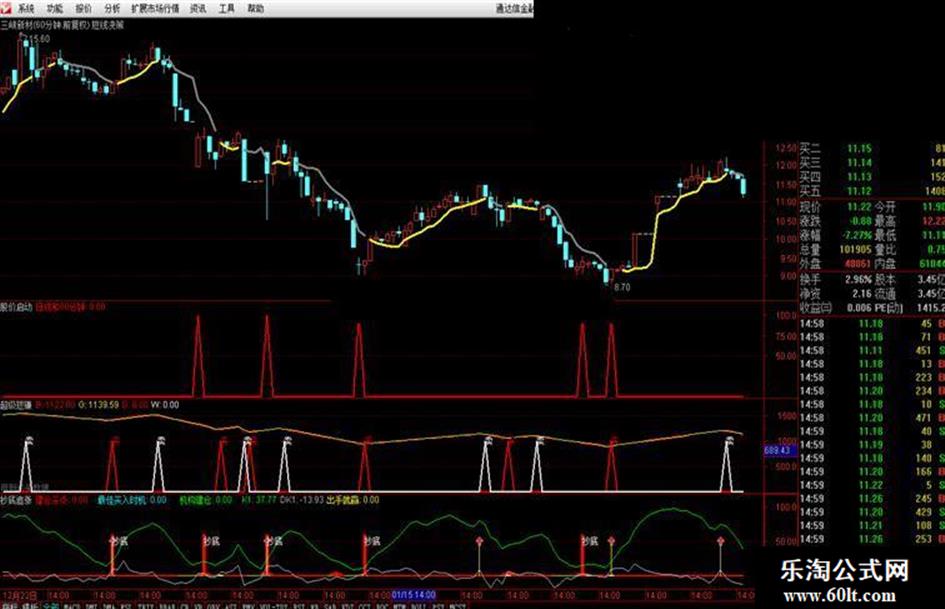Click the 买三 price 11.14
Viewport: 945px width, 609px height.
tap(859, 163)
